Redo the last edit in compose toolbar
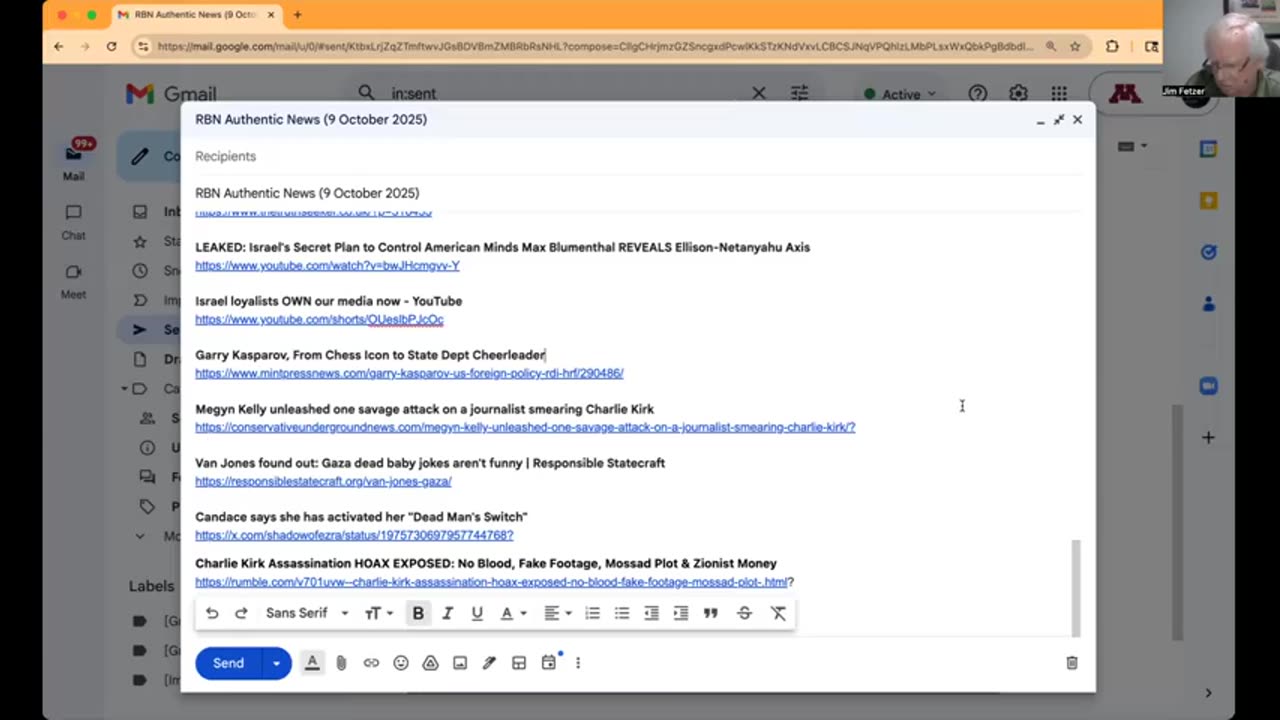The height and width of the screenshot is (720, 1280). (241, 613)
